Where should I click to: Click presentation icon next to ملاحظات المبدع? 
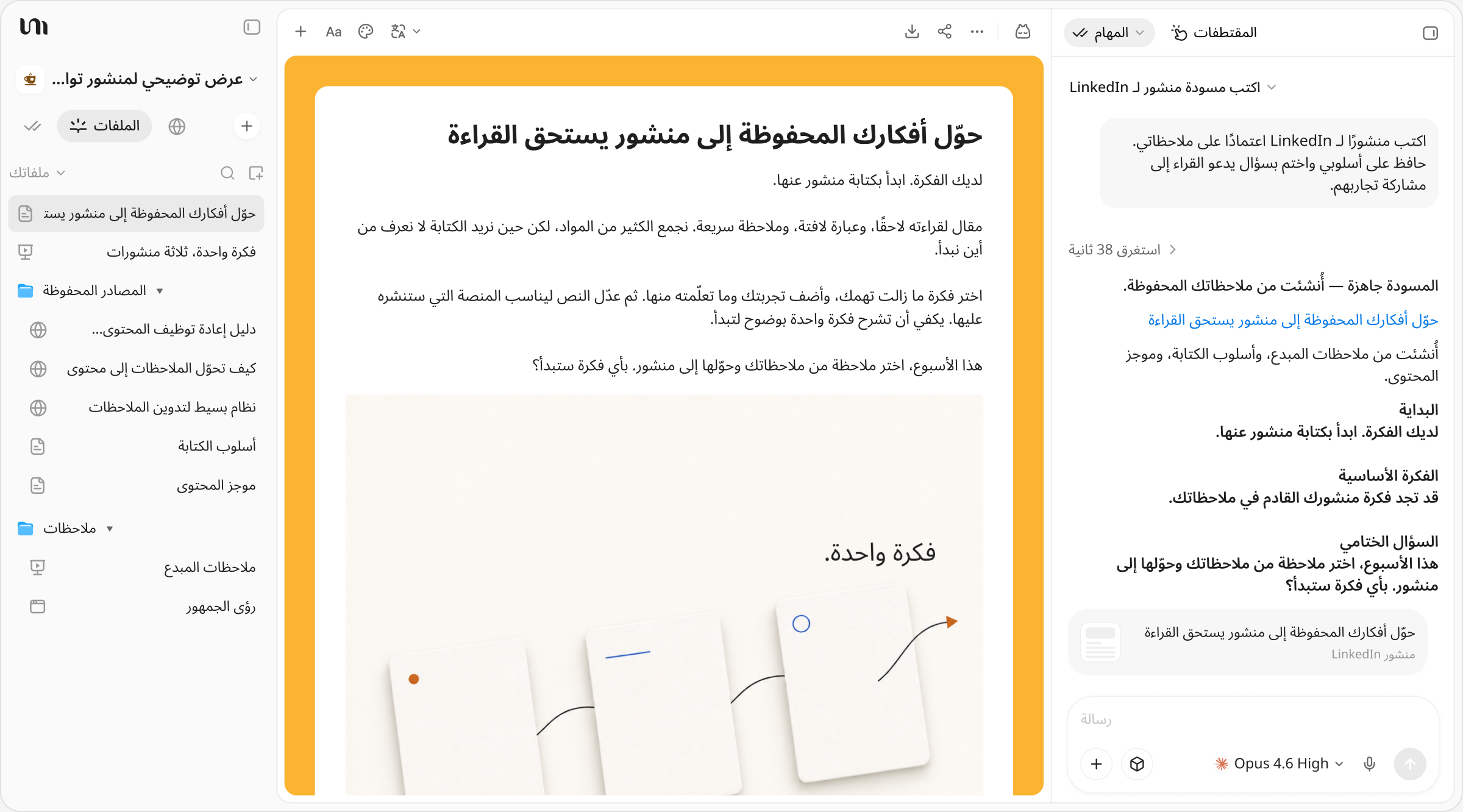(x=38, y=568)
